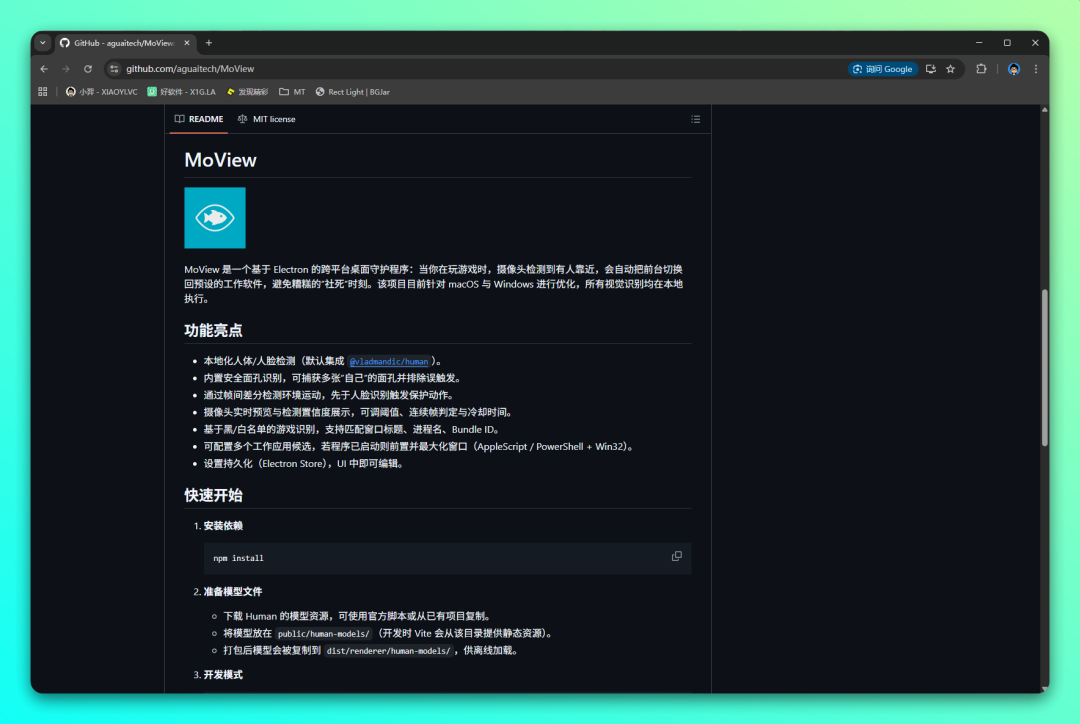Bookmark this page with the star icon
This screenshot has height=724, width=1080.
click(950, 69)
